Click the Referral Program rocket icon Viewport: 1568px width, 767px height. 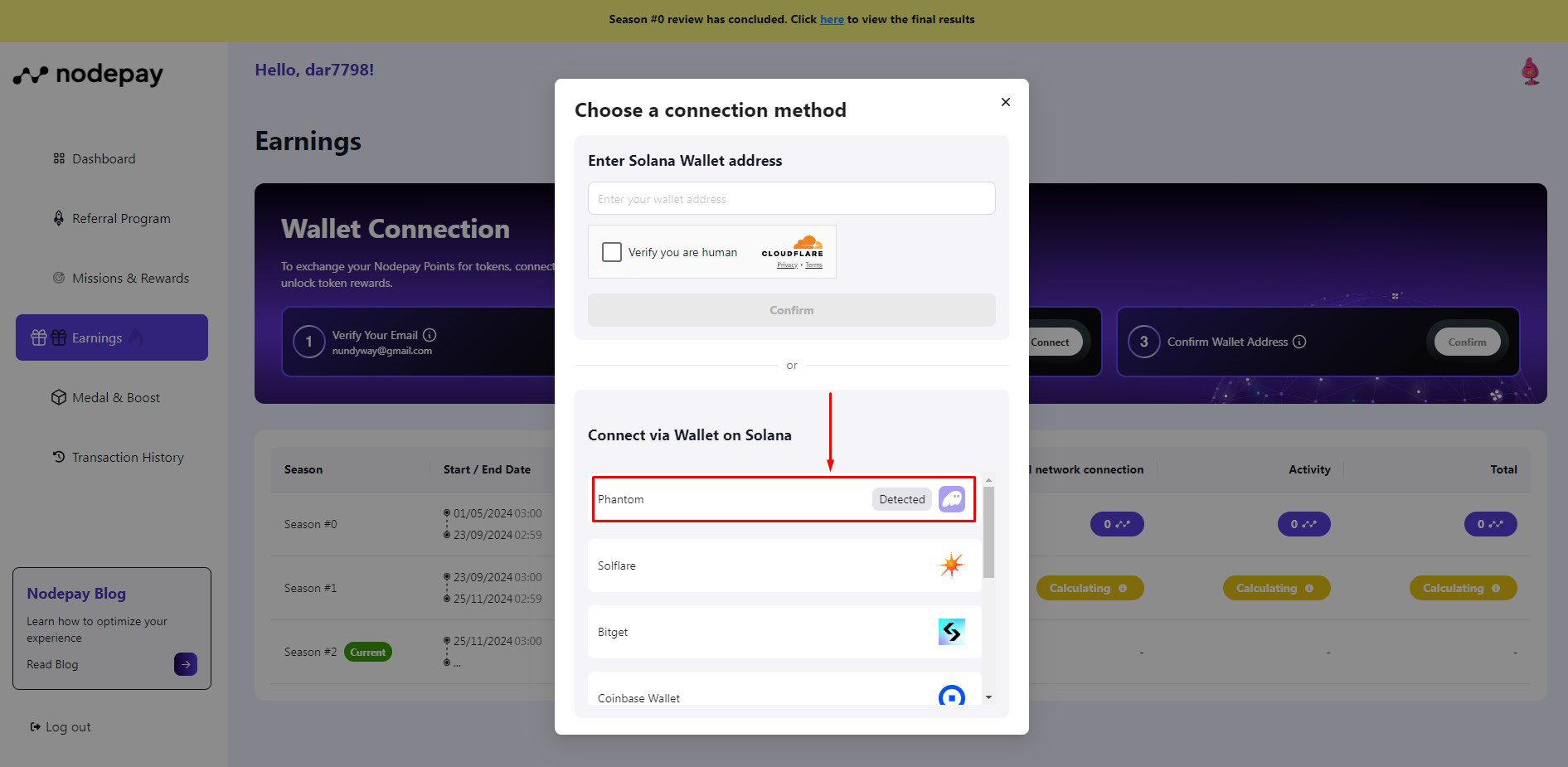pyautogui.click(x=59, y=218)
